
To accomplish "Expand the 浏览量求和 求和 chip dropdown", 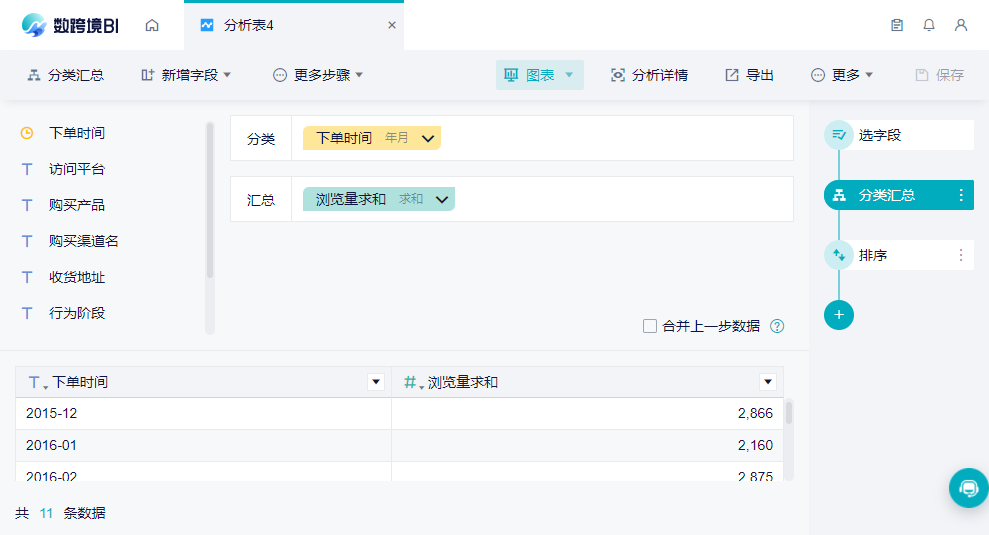I will (x=442, y=199).
